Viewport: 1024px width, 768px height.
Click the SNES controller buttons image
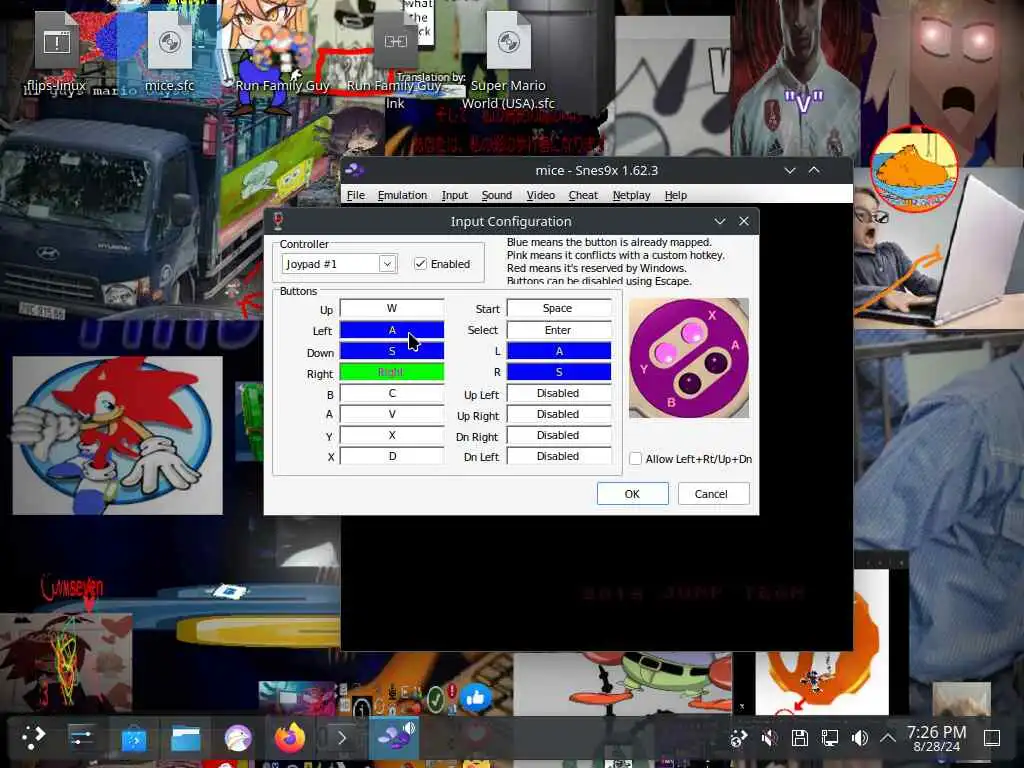(x=689, y=358)
